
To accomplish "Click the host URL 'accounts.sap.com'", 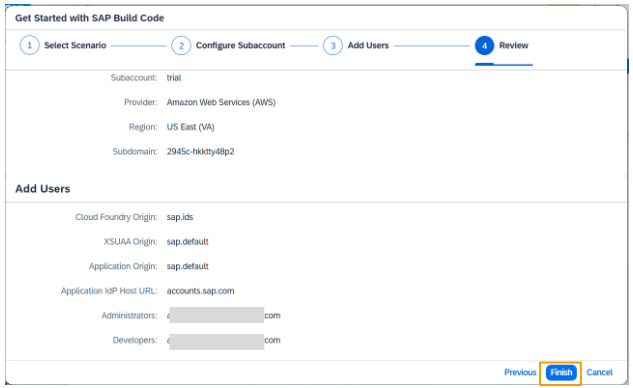I will [x=201, y=291].
